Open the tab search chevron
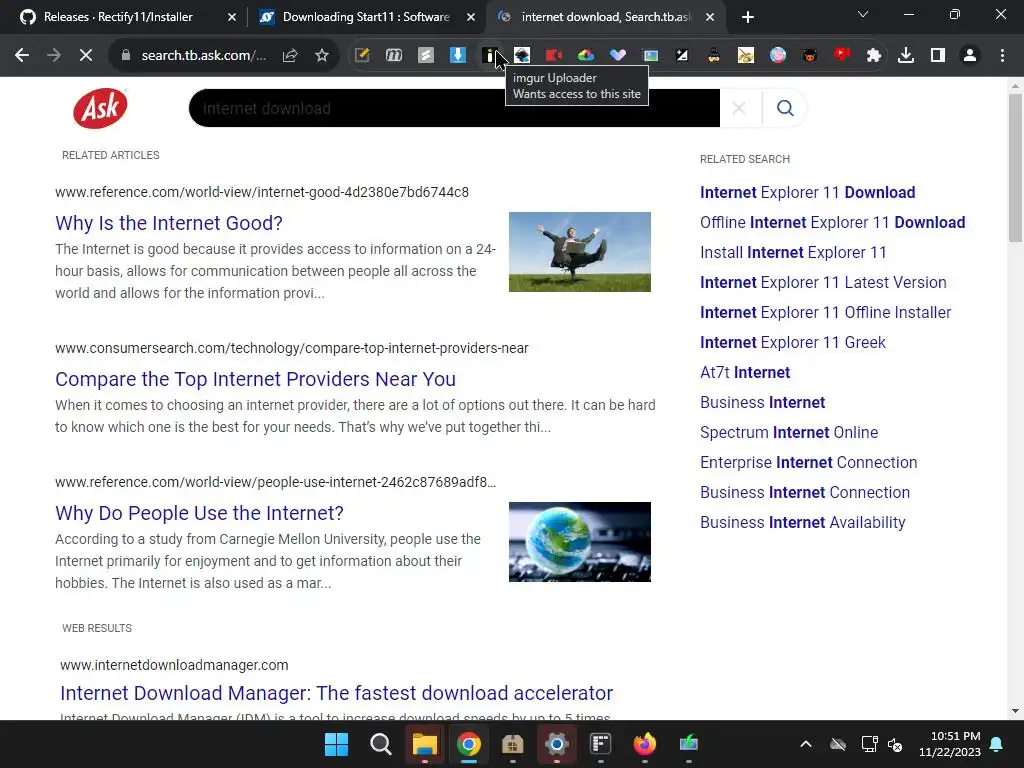1024x768 pixels. (x=863, y=14)
